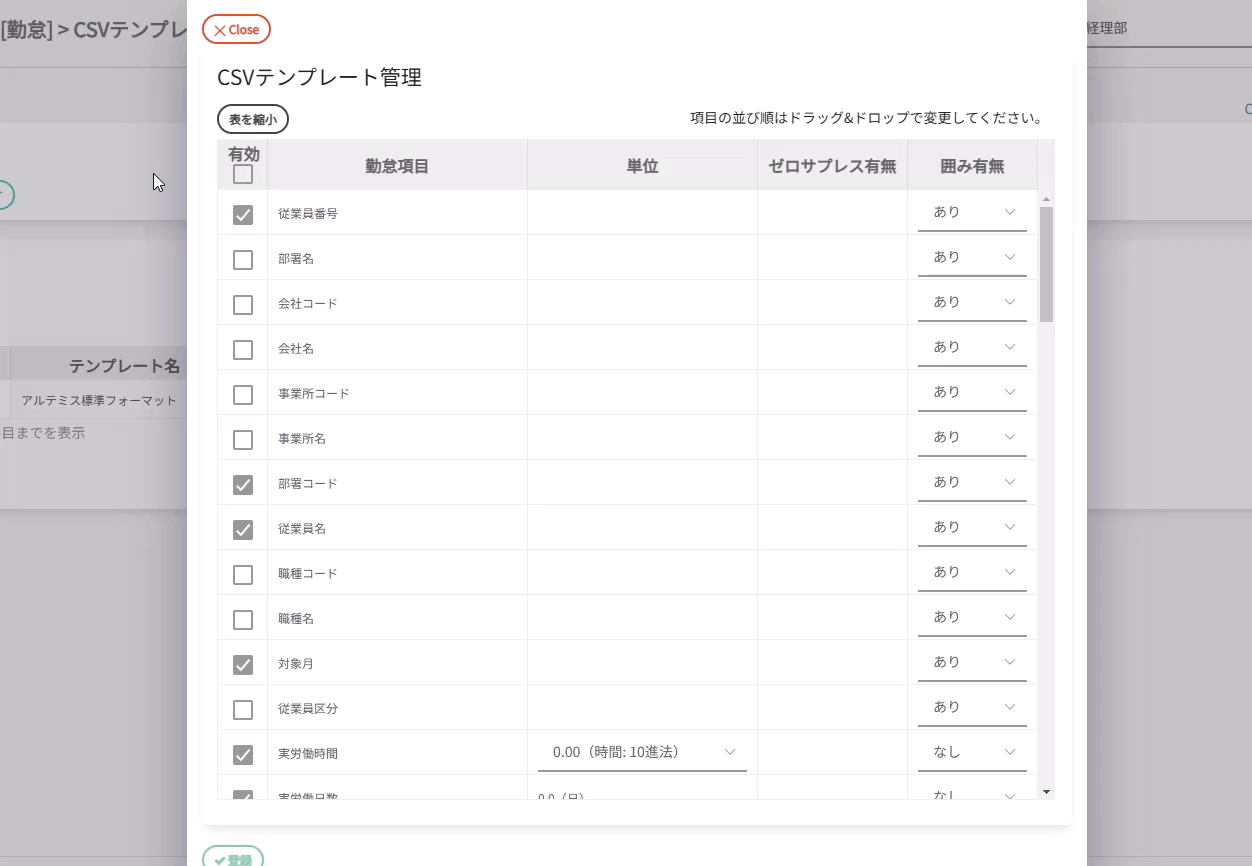Open 囲み有無 dropdown for 従業員番号
Viewport: 1252px width, 866px height.
tap(972, 212)
